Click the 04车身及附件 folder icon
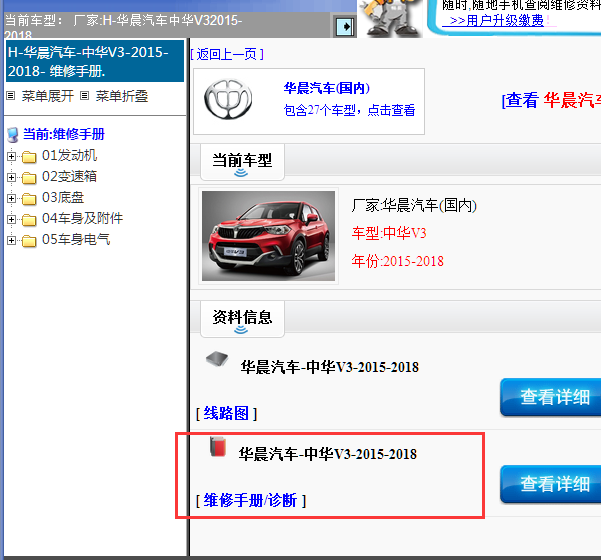The width and height of the screenshot is (601, 560). (29, 220)
